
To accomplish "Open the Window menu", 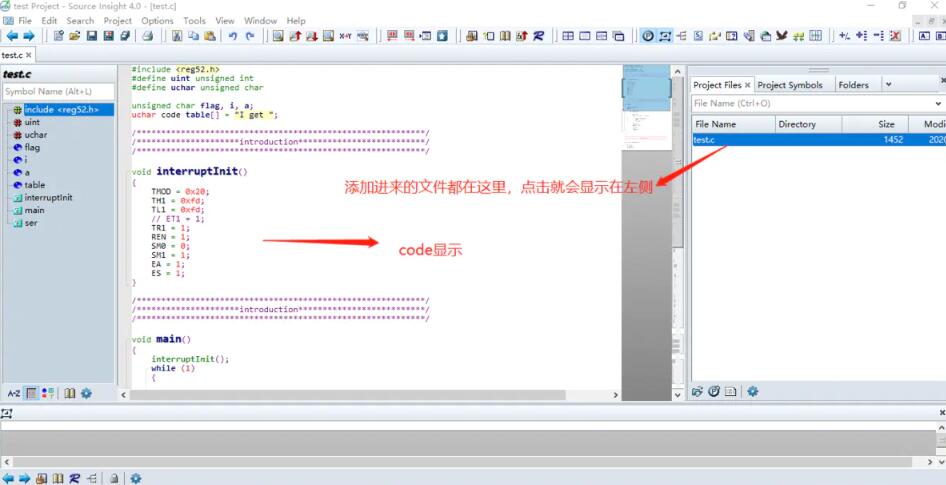I will click(260, 21).
